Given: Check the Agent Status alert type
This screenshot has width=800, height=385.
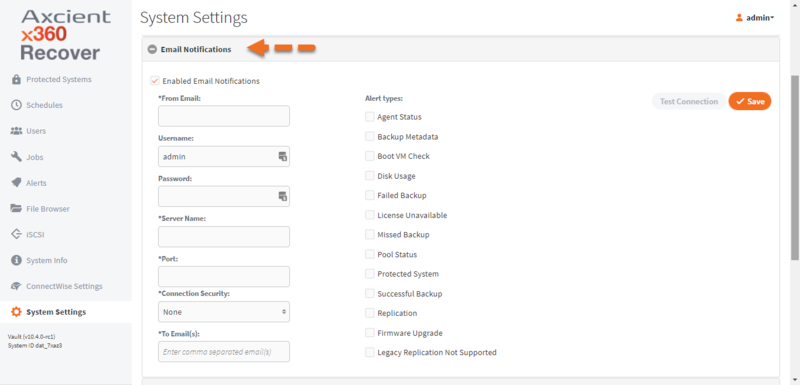Looking at the screenshot, I should tap(369, 117).
